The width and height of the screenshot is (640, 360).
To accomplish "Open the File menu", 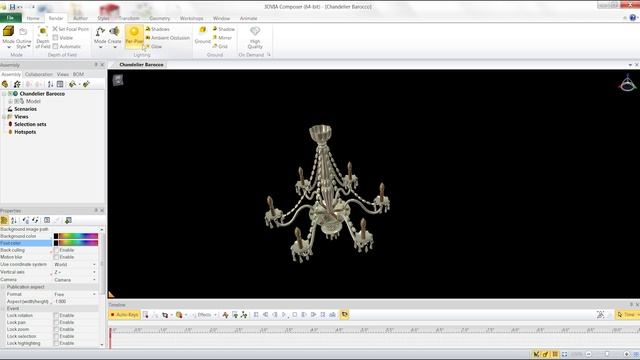I will coord(11,18).
